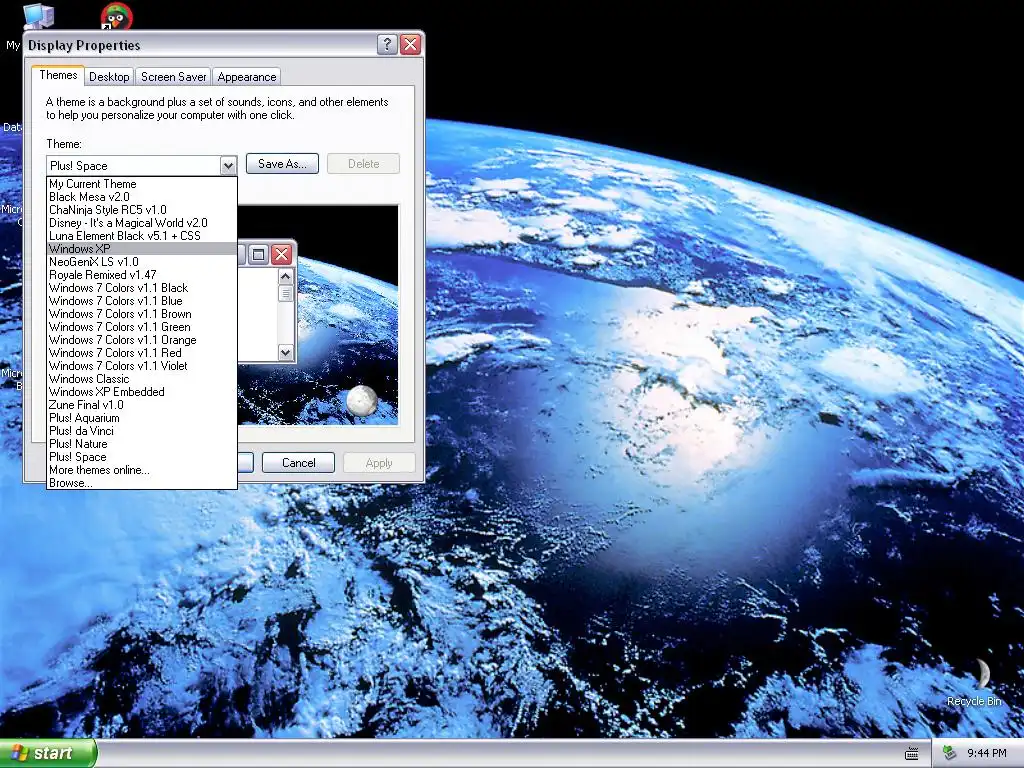Image resolution: width=1024 pixels, height=768 pixels.
Task: Open the Start menu
Action: tap(47, 753)
